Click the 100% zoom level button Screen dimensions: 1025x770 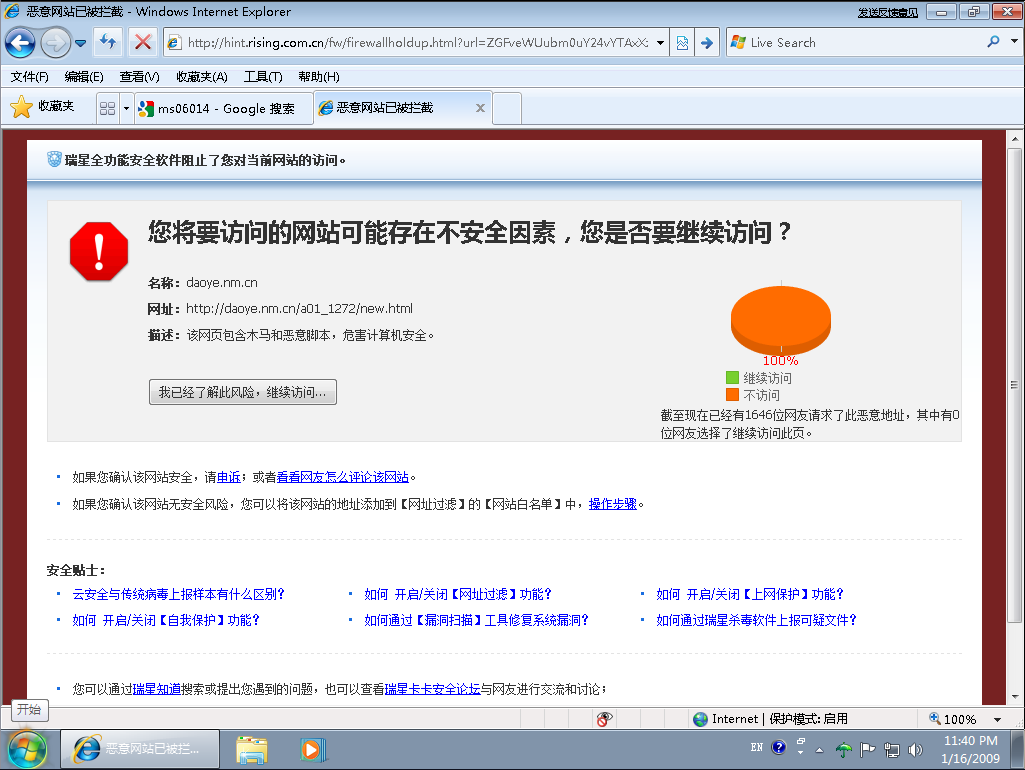(952, 719)
